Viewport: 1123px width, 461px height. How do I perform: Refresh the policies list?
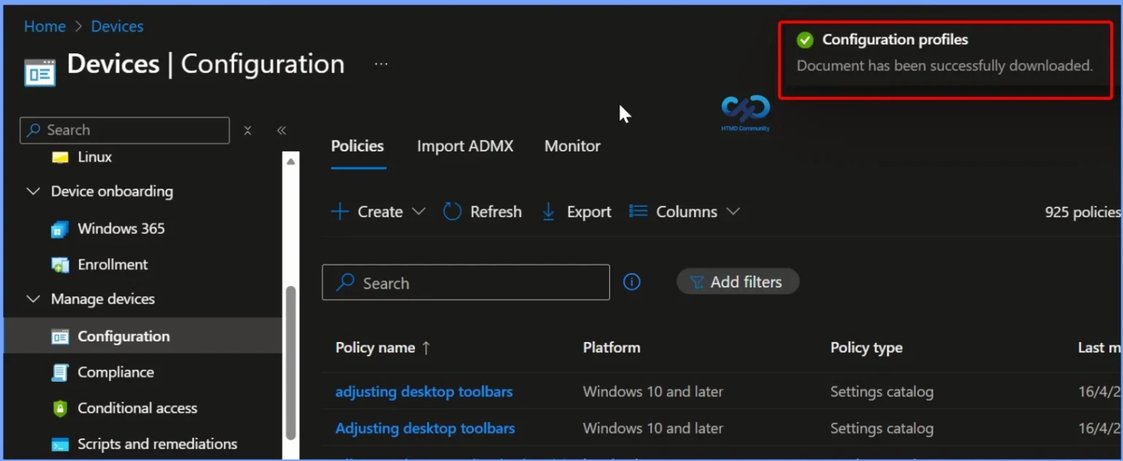pos(482,212)
